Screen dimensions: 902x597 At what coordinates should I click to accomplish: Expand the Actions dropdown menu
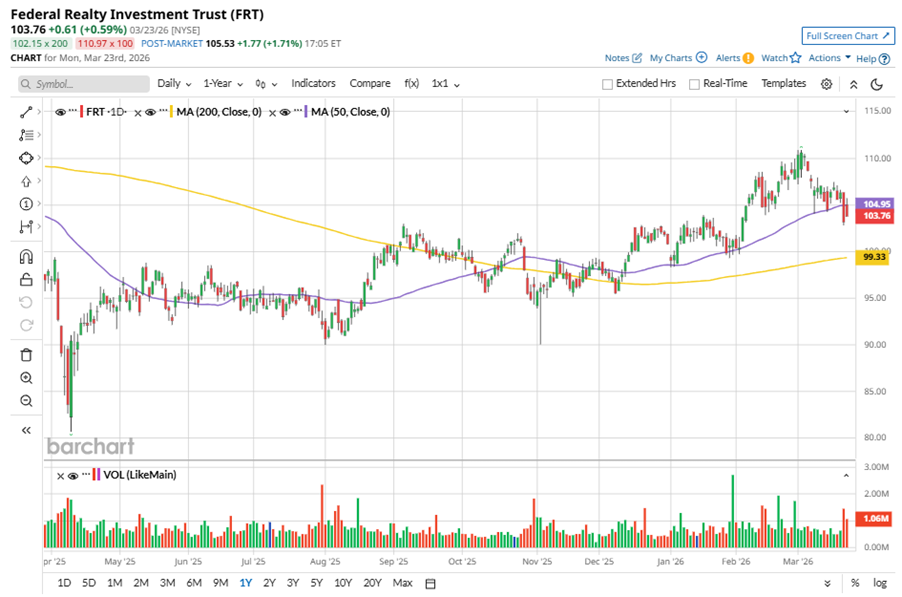(x=830, y=58)
